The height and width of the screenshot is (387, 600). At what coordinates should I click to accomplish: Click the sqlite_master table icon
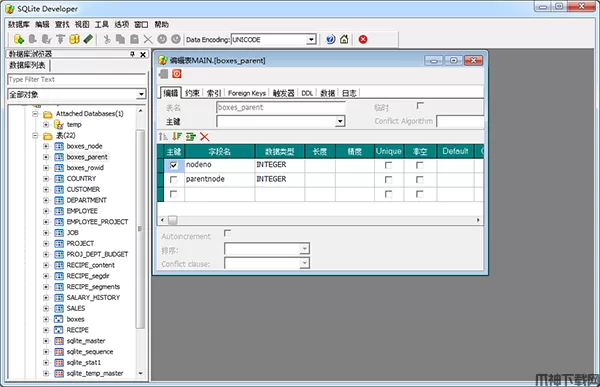coord(59,341)
